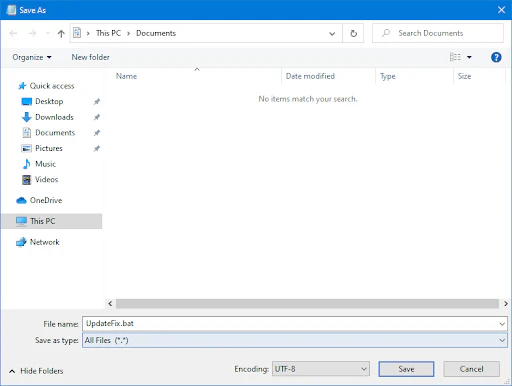The height and width of the screenshot is (386, 512).
Task: Focus the Search Documents field
Action: 438,33
